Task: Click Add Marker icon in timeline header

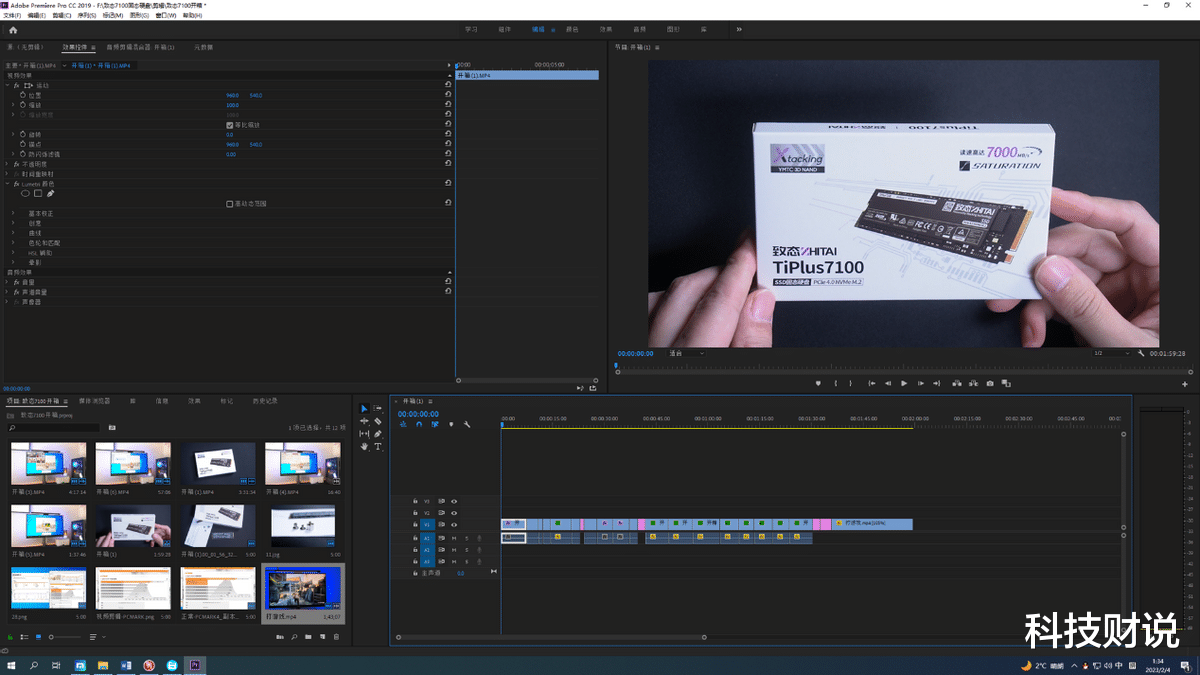Action: (x=451, y=424)
